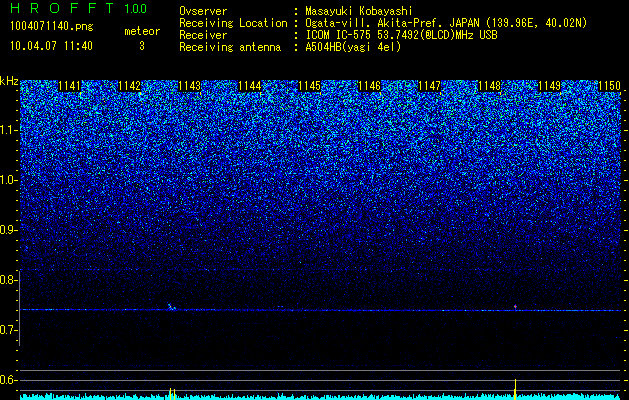The width and height of the screenshot is (629, 400).
Task: Click the 1146 time marker
Action: click(369, 86)
